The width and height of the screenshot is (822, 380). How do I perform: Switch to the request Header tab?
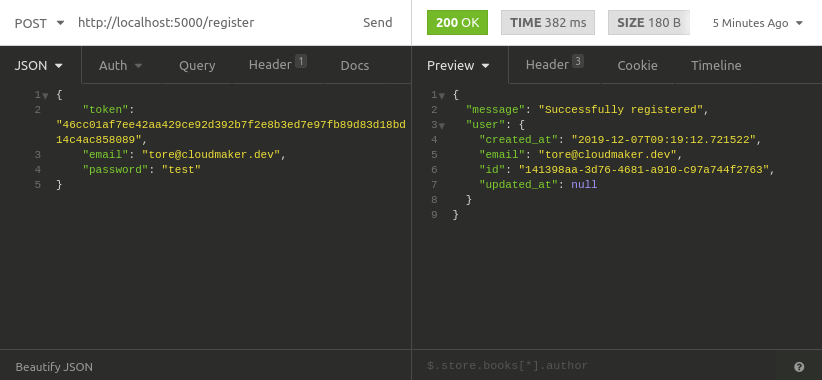point(277,65)
